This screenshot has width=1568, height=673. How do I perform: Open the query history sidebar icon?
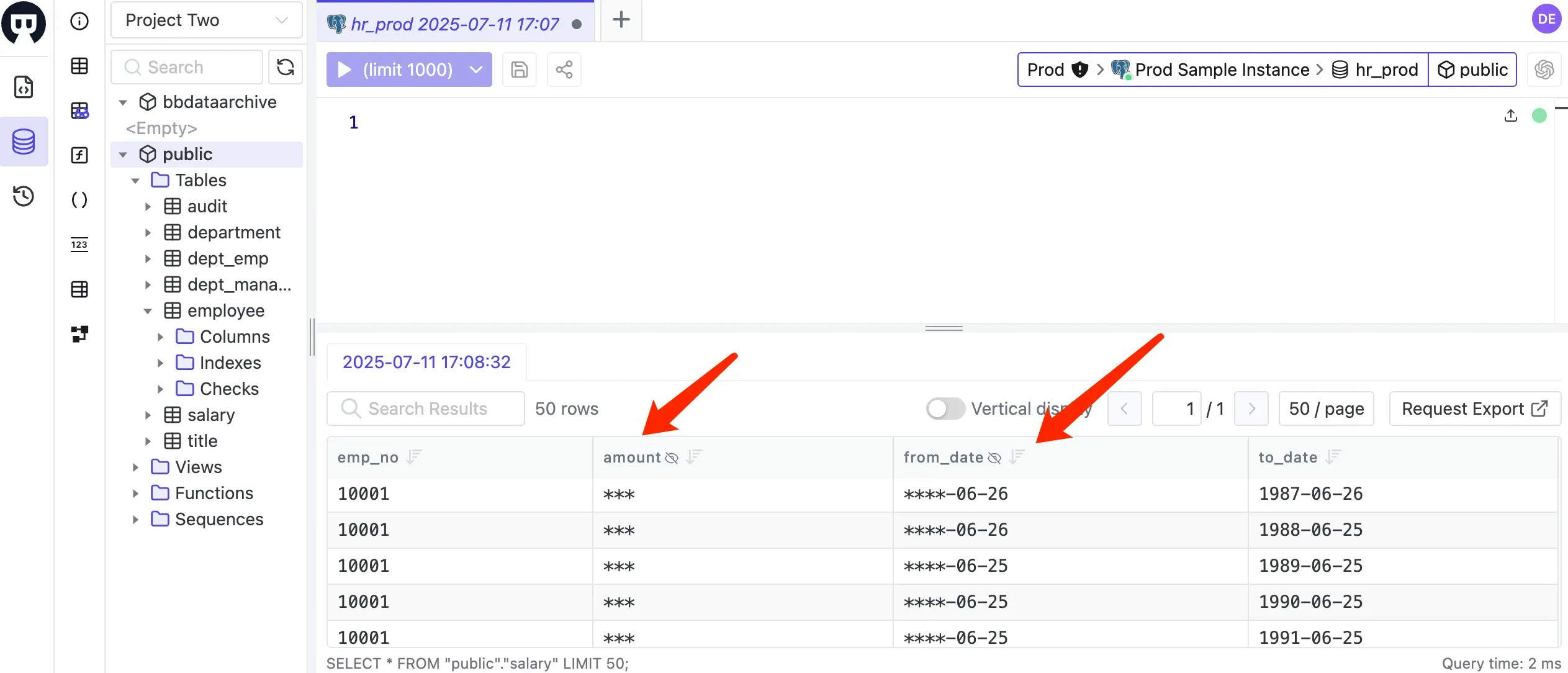click(24, 196)
